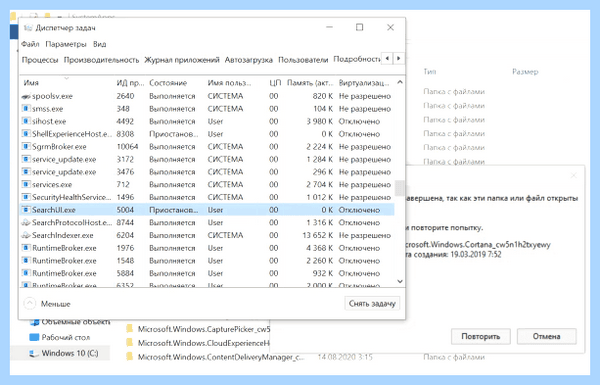Viewport: 600px width, 385px height.
Task: Select the service_update.exe icon with PID 3476
Action: [x=26, y=172]
